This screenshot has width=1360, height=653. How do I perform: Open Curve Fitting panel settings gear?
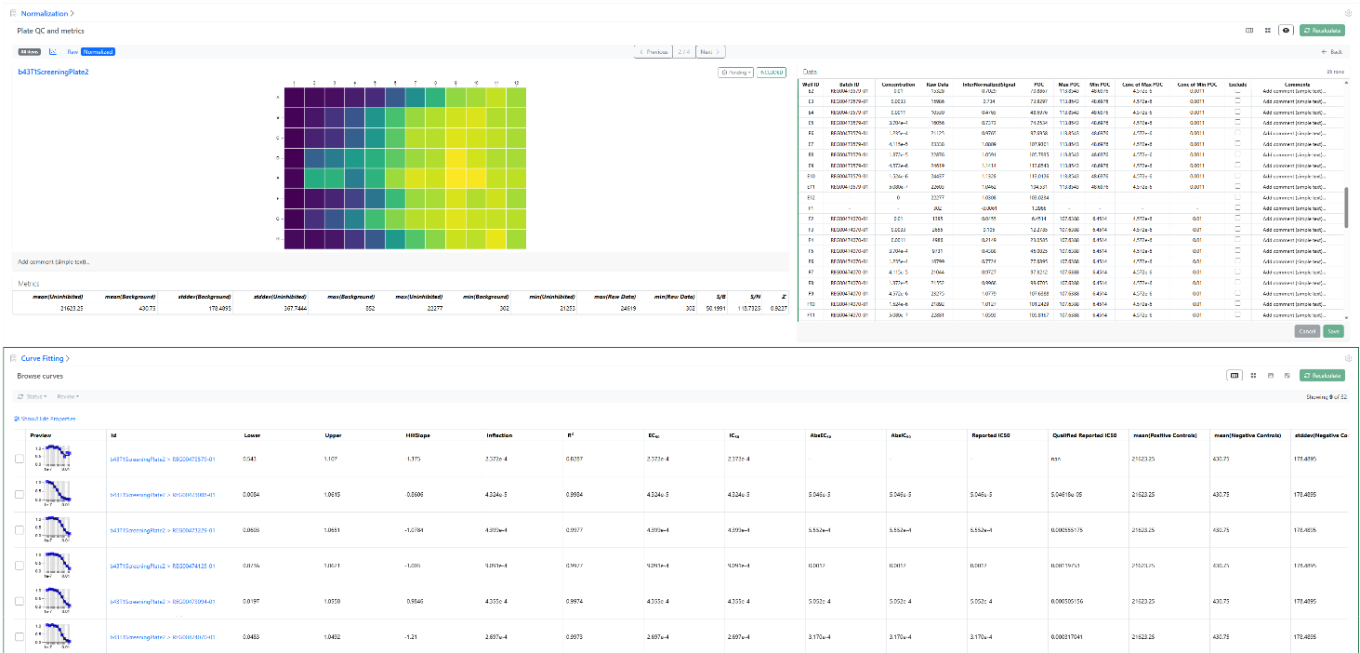(1348, 358)
